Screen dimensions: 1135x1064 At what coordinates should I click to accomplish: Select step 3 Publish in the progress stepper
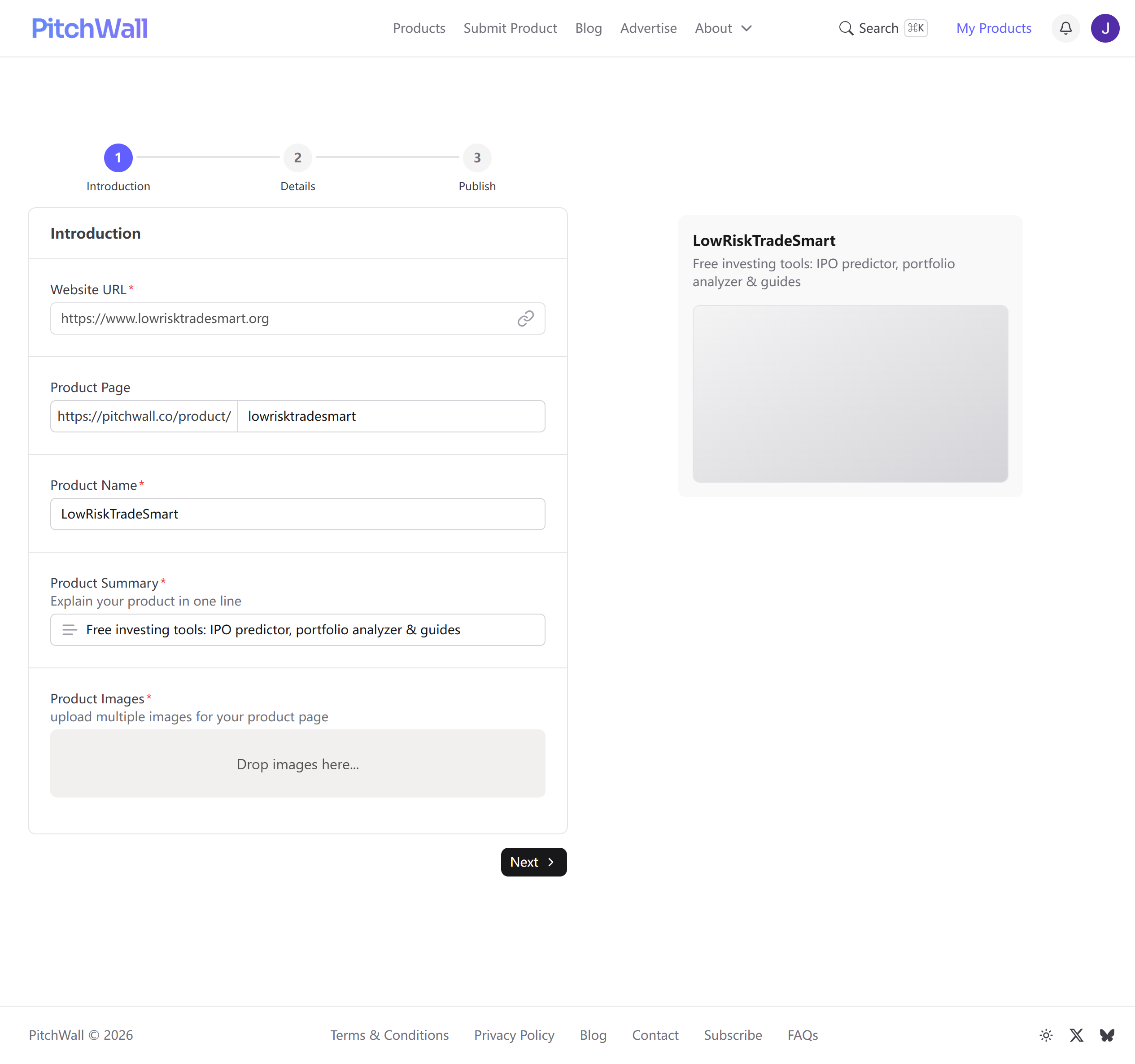point(477,157)
